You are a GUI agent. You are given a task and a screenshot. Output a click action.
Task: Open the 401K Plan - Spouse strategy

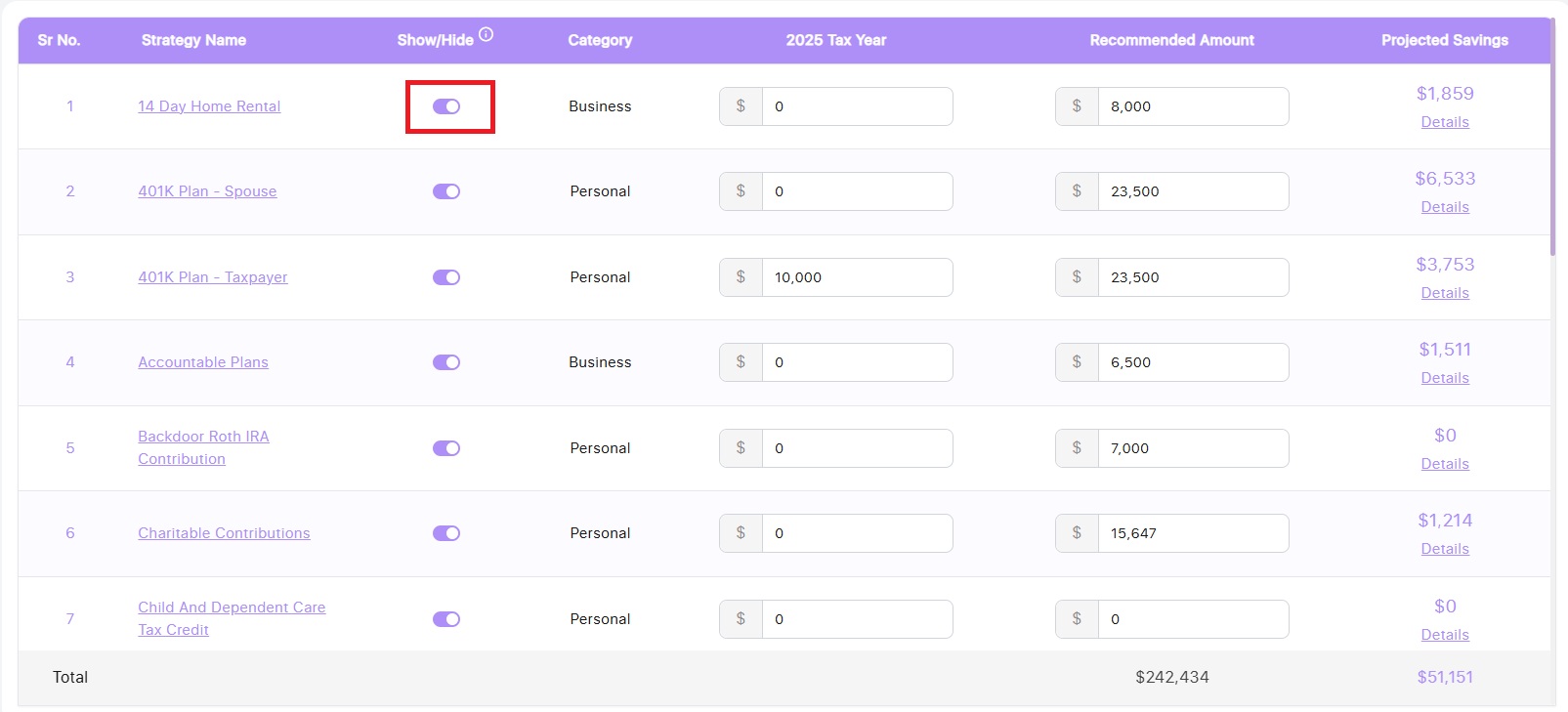(x=207, y=191)
